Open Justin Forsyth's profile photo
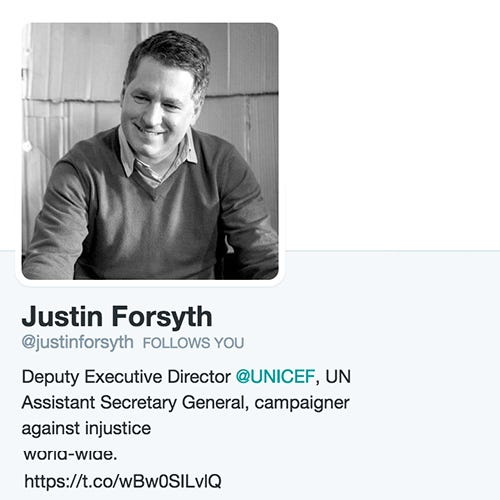Screen dimensions: 500x500 [x=150, y=151]
